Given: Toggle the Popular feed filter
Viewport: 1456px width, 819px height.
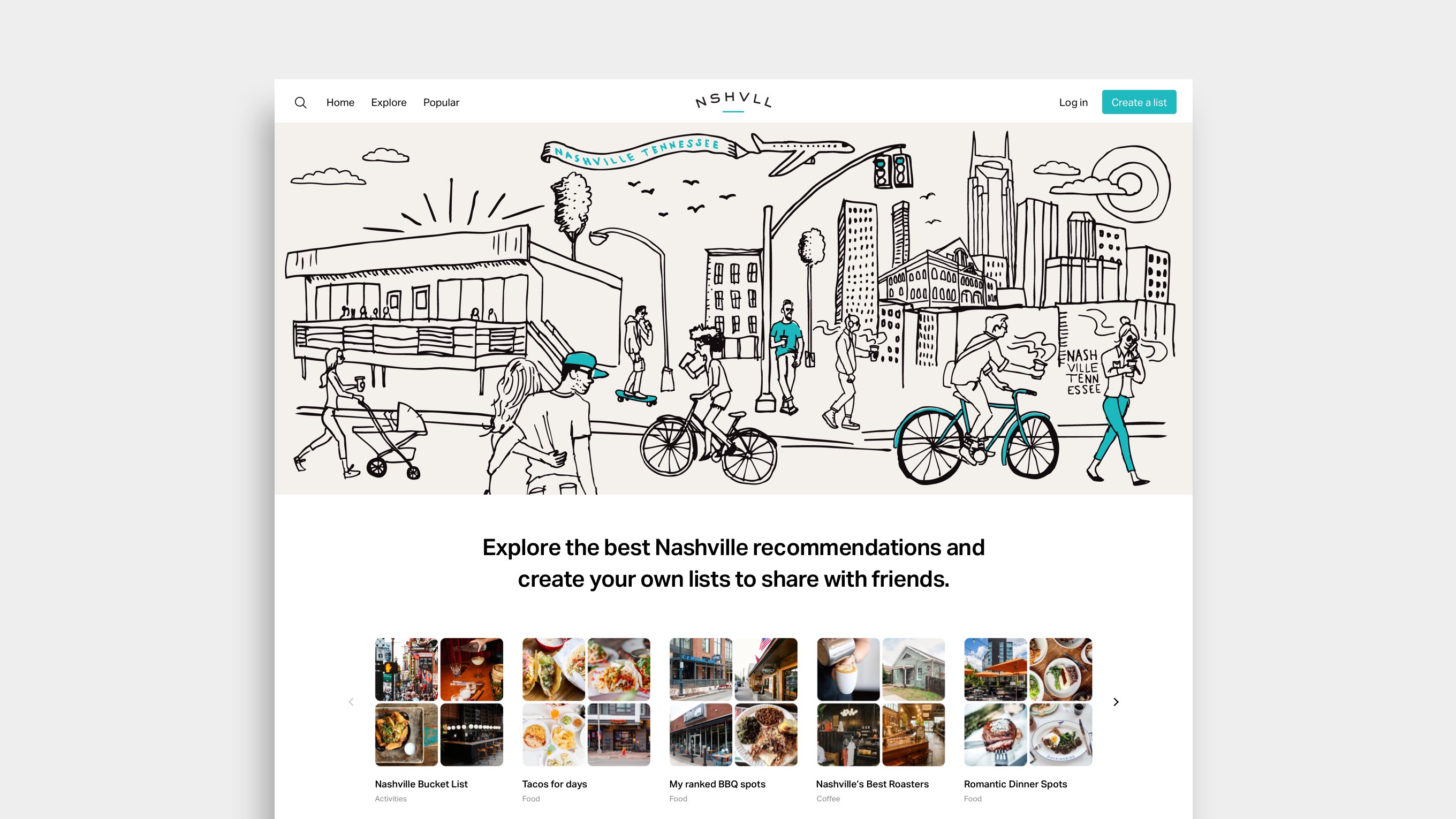Looking at the screenshot, I should (x=441, y=102).
